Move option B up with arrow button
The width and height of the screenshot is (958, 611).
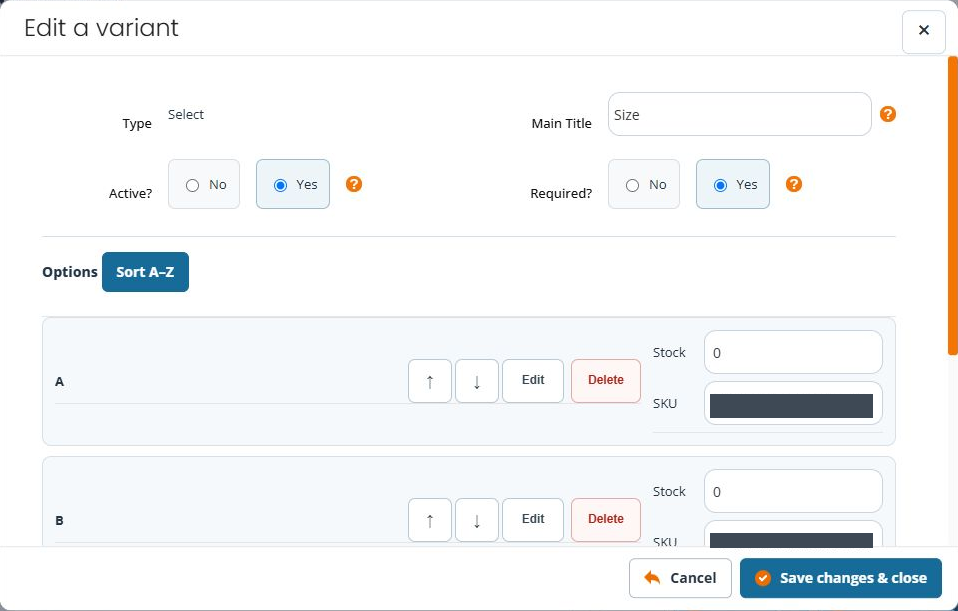(x=430, y=520)
